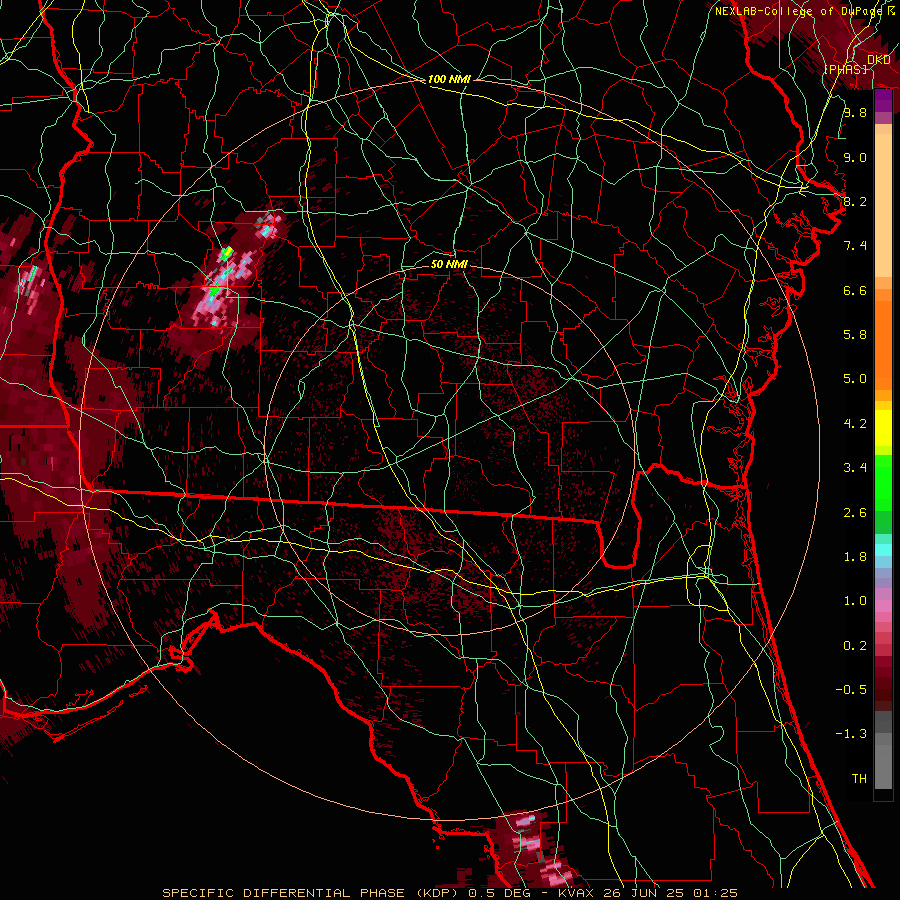Pick the orange segment of the color bar

pyautogui.click(x=883, y=344)
